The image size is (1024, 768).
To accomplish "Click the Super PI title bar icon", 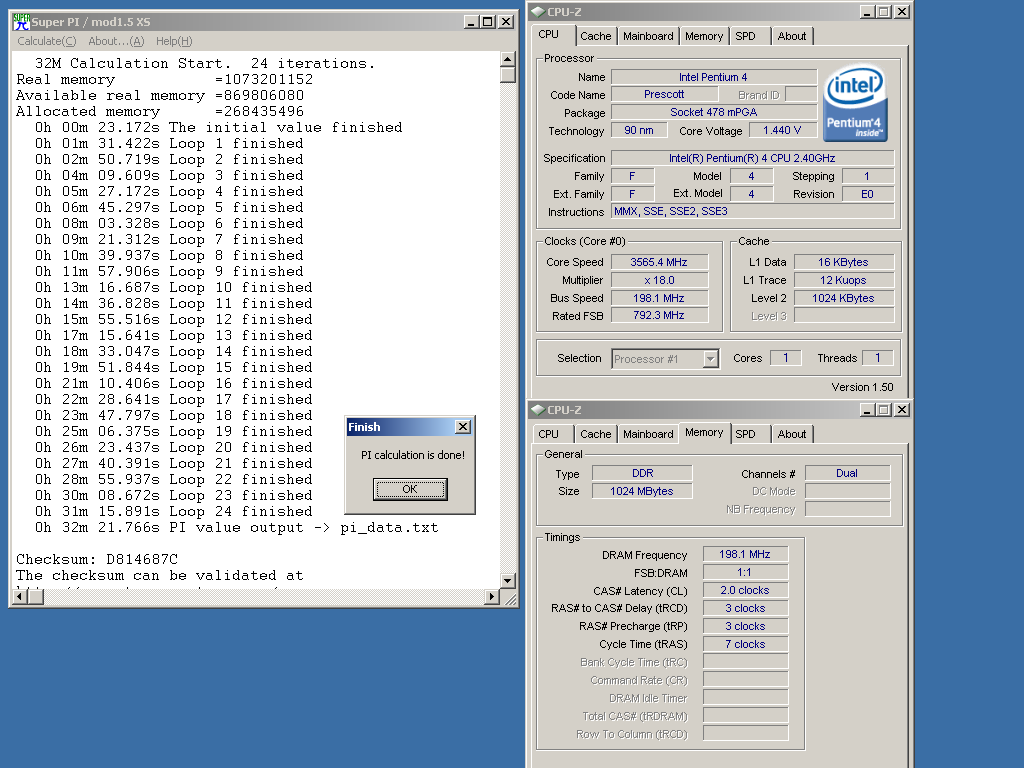I will (22, 22).
